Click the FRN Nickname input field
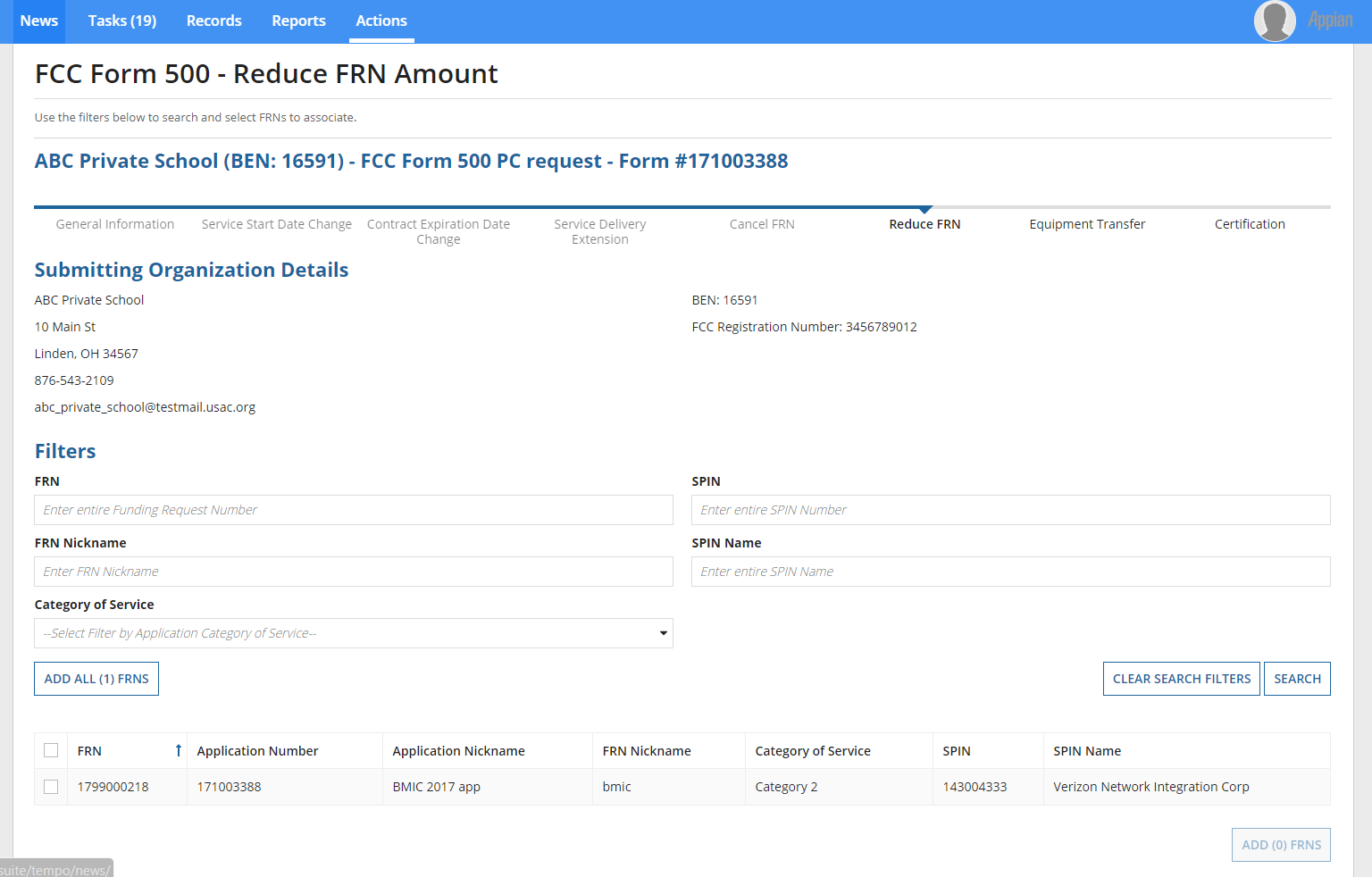 pos(353,572)
